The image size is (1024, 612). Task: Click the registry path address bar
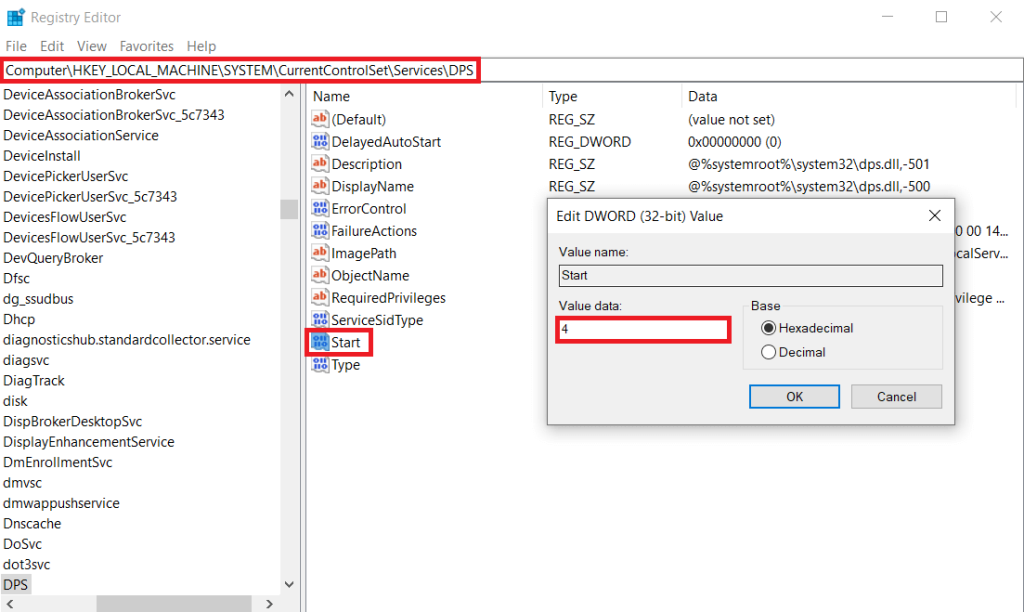pyautogui.click(x=512, y=71)
